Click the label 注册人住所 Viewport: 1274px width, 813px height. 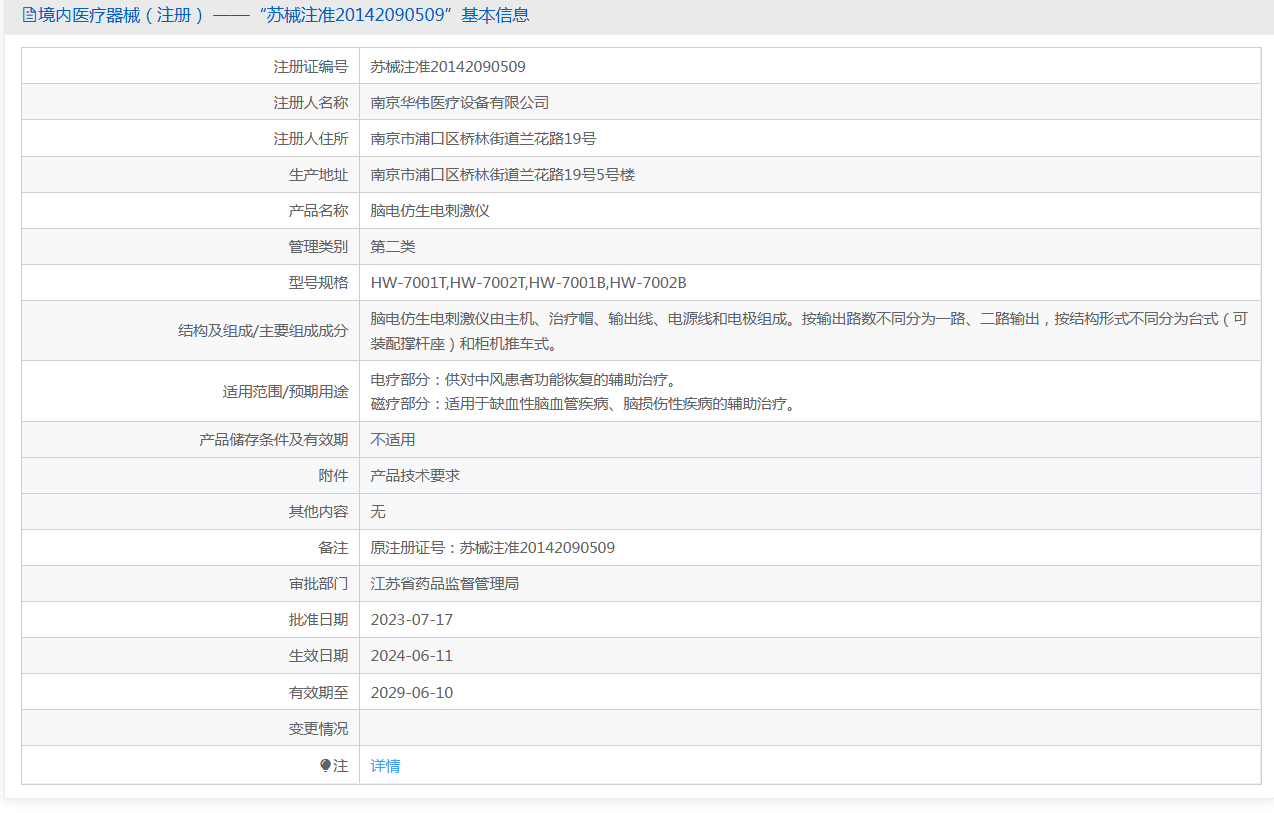point(311,139)
